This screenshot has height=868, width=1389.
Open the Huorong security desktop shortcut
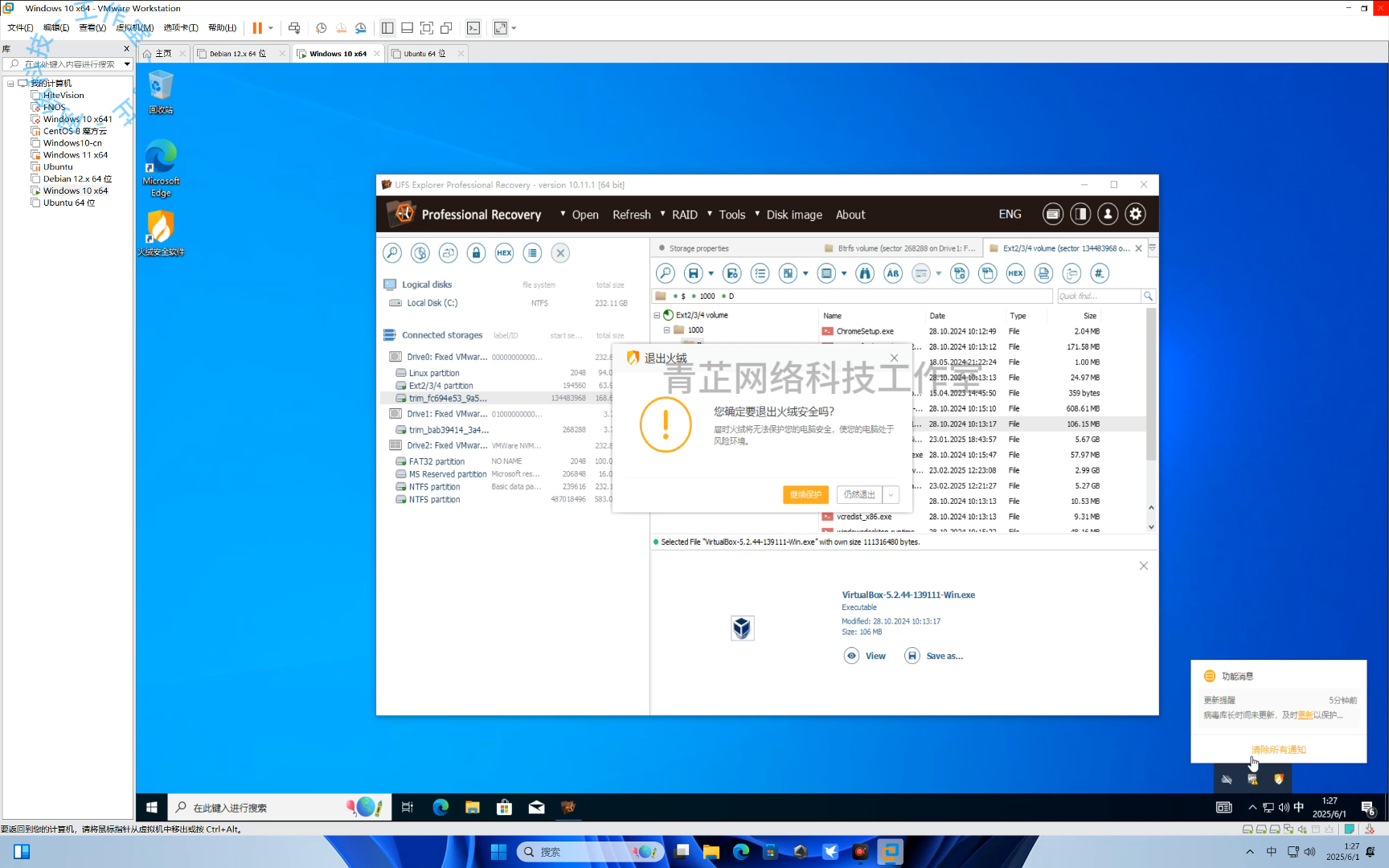point(161,234)
